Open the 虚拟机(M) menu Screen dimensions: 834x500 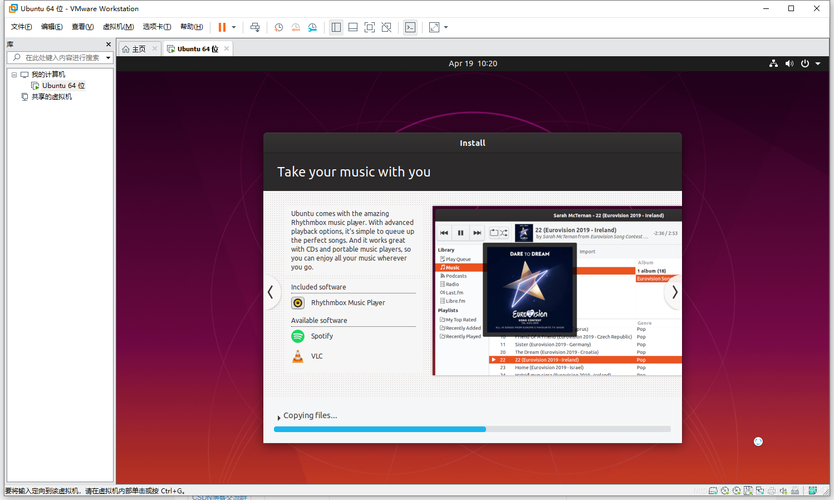[x=118, y=27]
